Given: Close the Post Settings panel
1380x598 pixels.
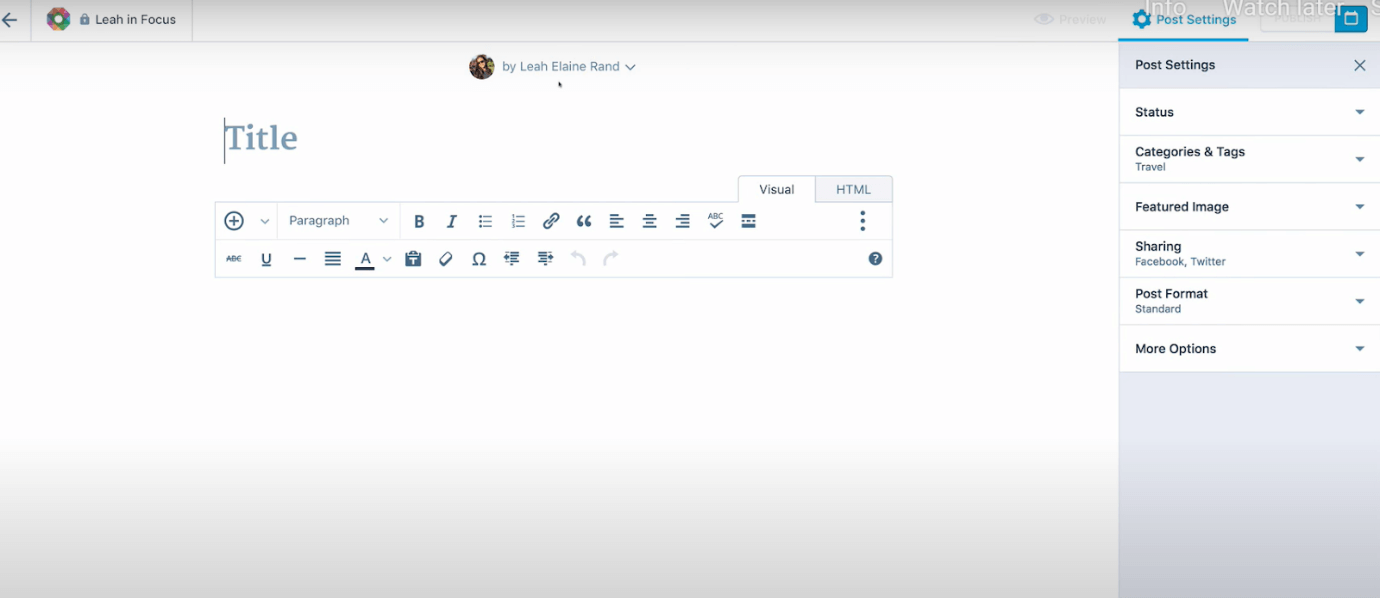Looking at the screenshot, I should click(x=1359, y=65).
